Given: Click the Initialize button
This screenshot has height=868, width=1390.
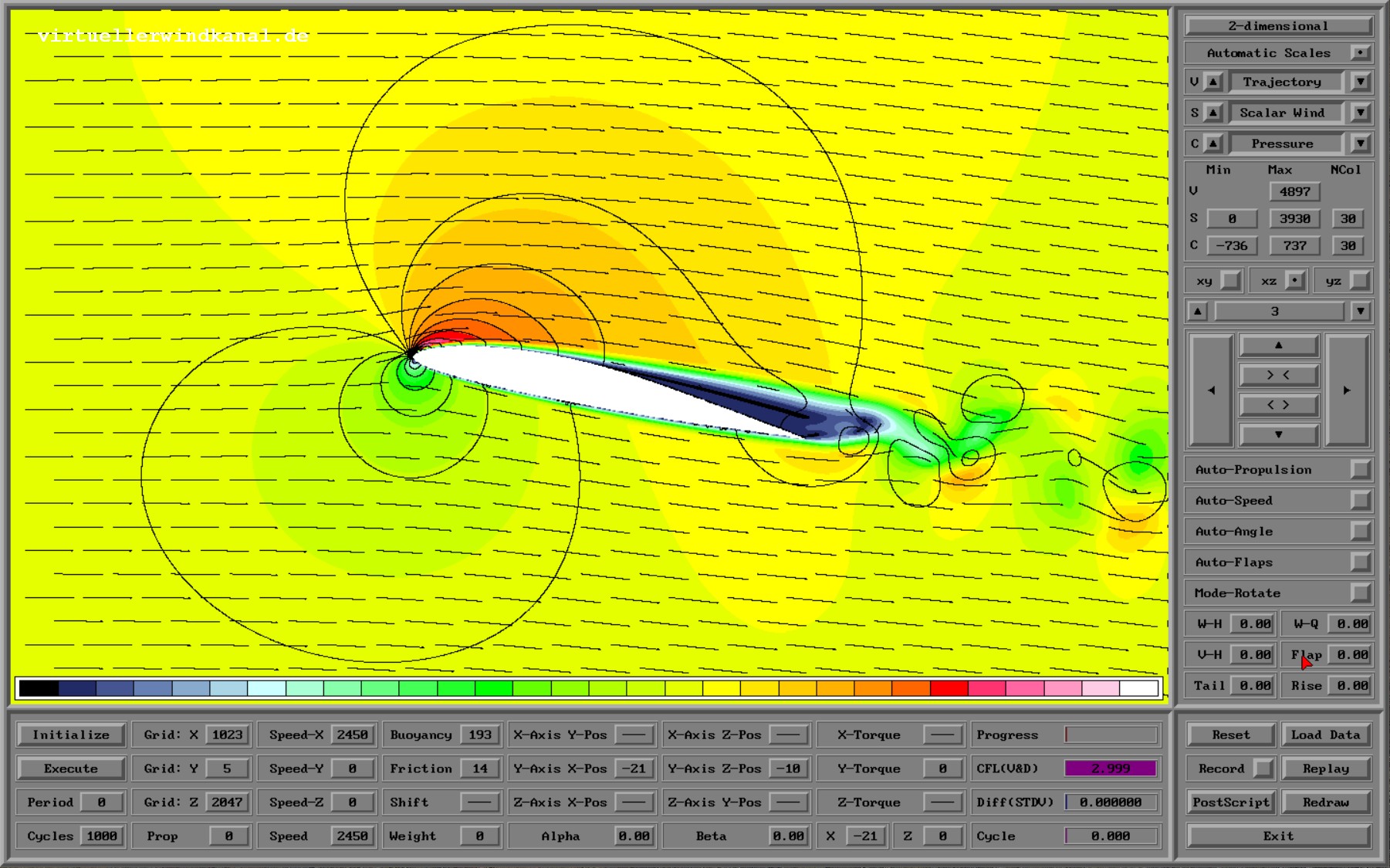Looking at the screenshot, I should pyautogui.click(x=71, y=735).
